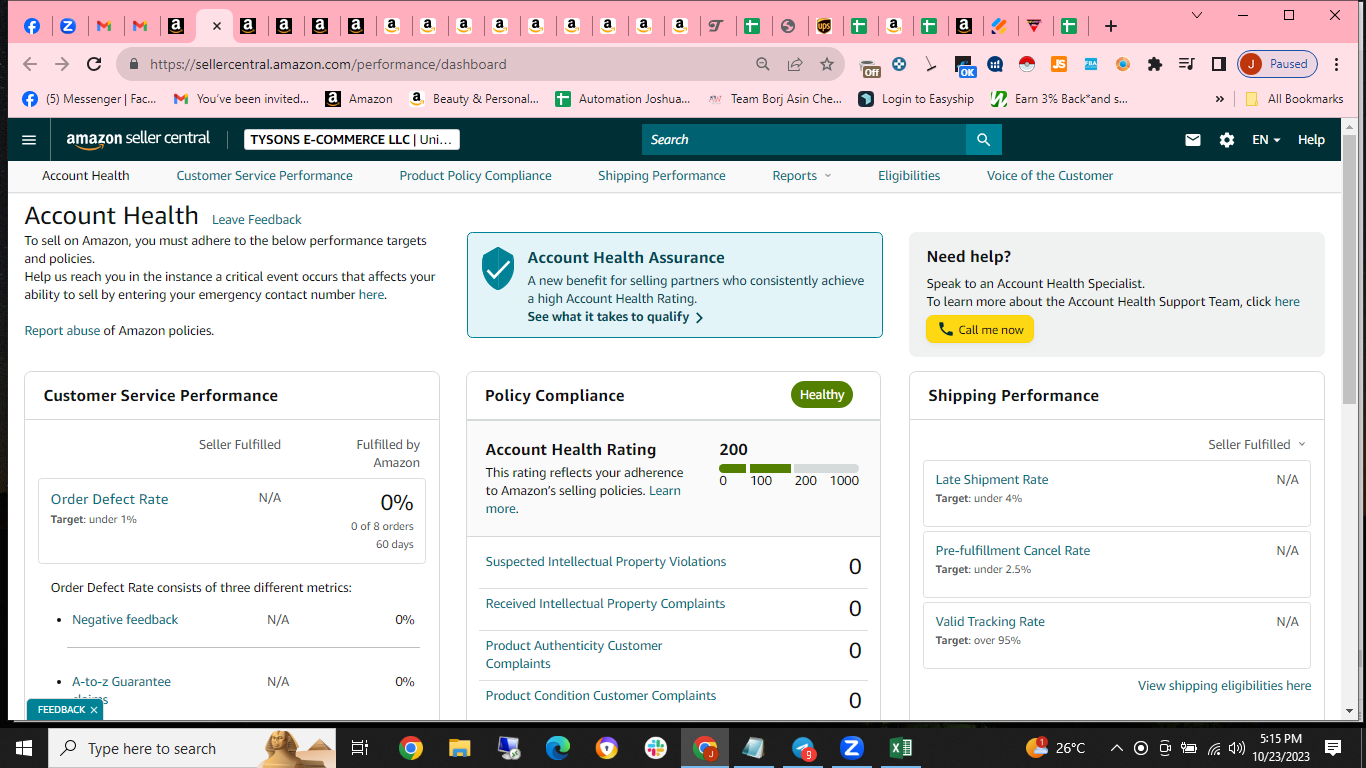Focus the browser address bar URL
Image resolution: width=1366 pixels, height=768 pixels.
[328, 64]
